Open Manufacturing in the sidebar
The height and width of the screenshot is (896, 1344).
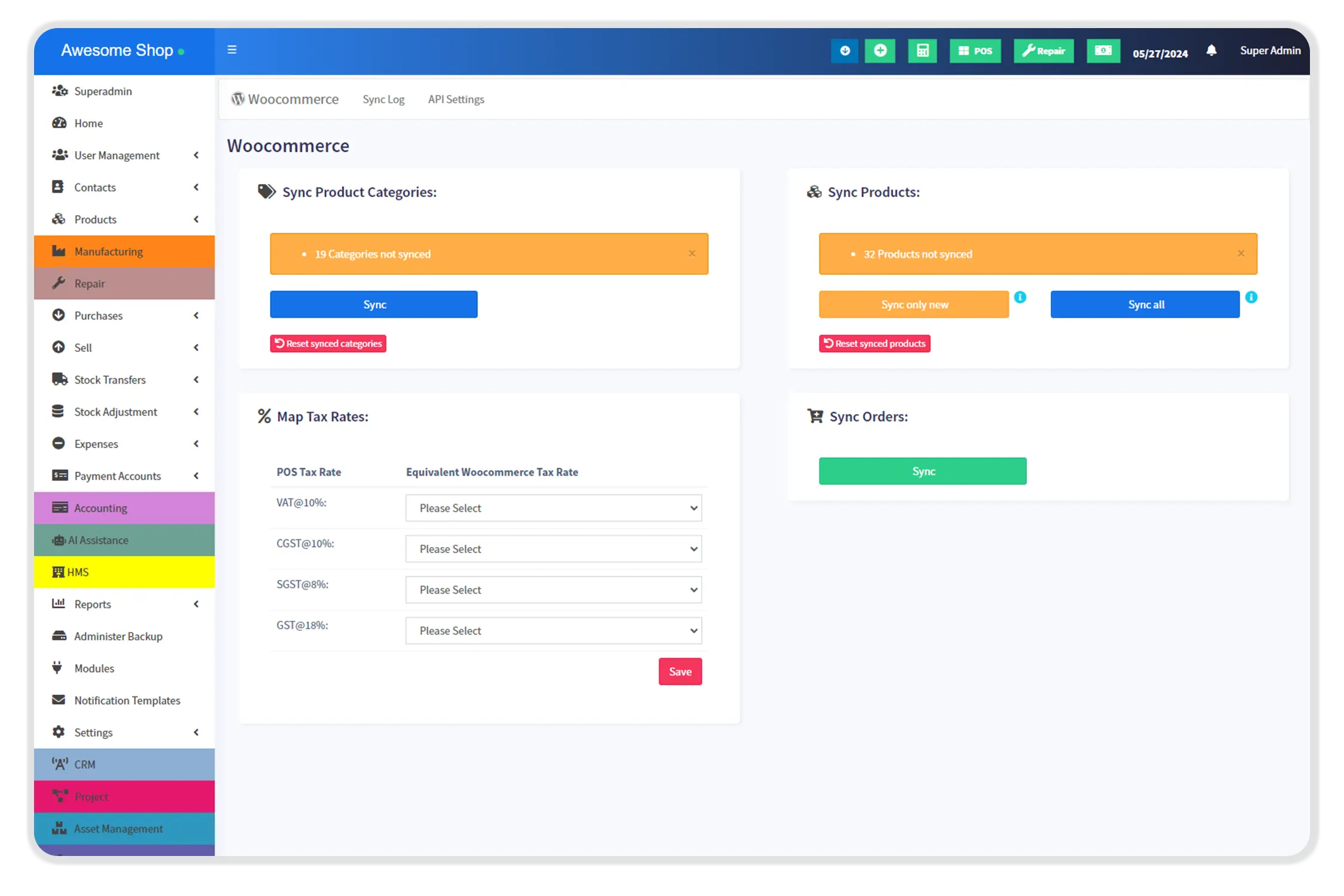pos(124,251)
